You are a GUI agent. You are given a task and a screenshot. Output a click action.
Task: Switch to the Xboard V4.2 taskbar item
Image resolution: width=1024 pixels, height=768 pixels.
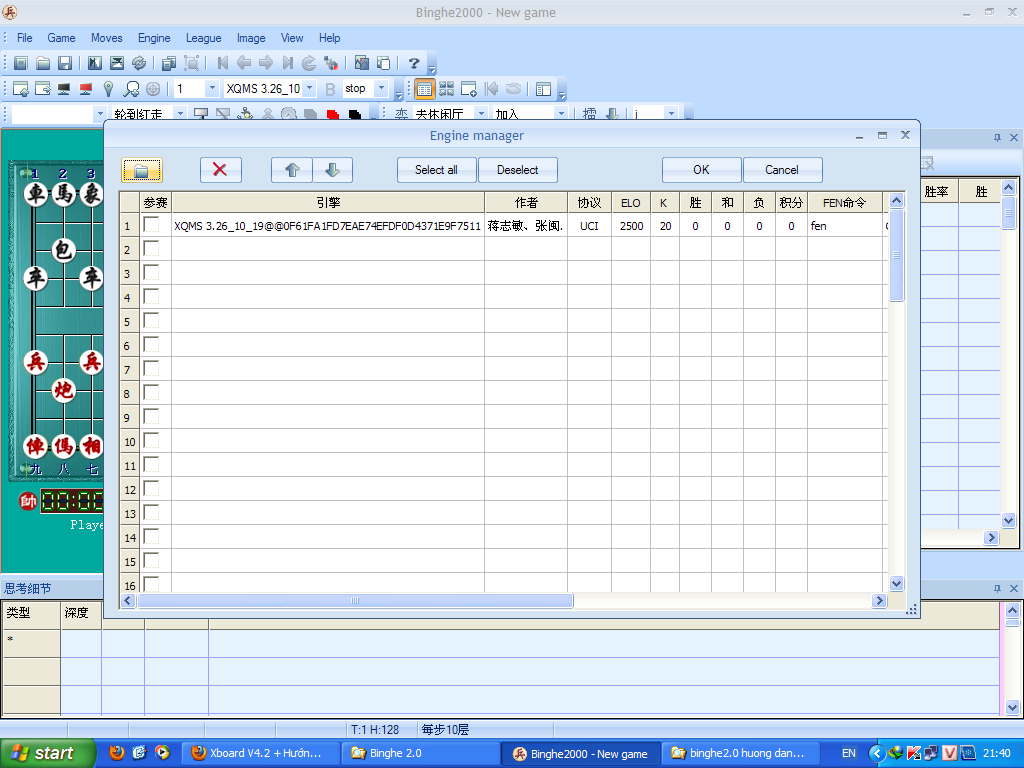[x=261, y=753]
